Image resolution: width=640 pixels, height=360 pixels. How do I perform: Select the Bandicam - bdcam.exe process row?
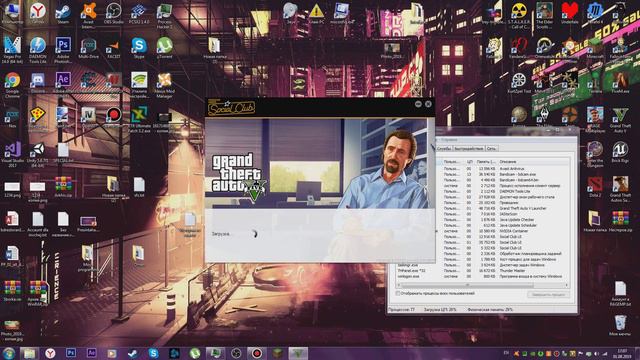point(502,174)
